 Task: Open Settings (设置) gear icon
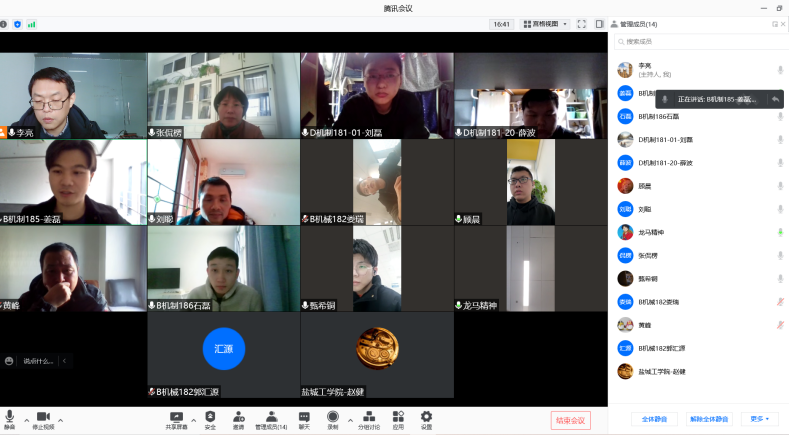[x=426, y=418]
